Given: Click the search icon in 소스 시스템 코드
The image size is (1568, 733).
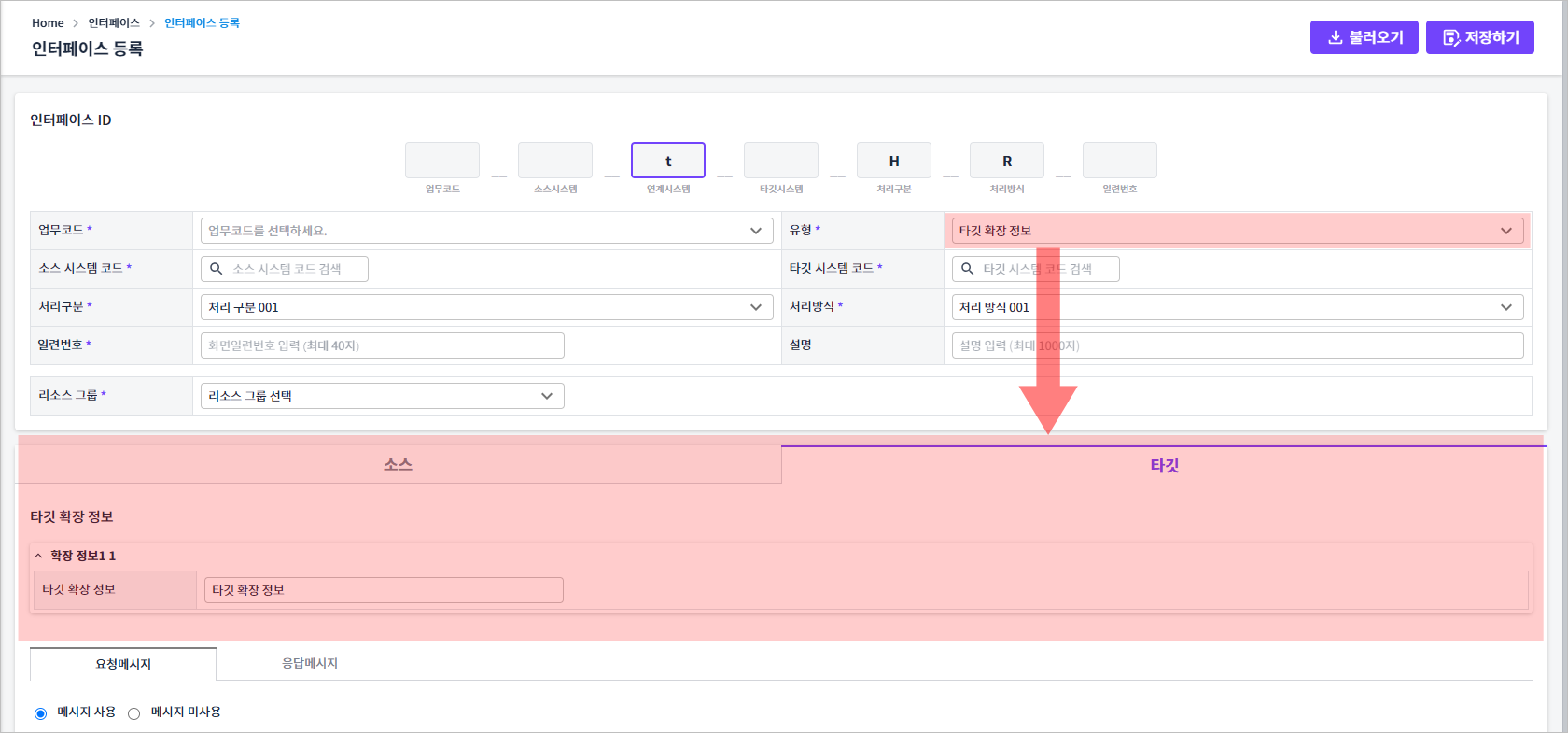Looking at the screenshot, I should [216, 269].
